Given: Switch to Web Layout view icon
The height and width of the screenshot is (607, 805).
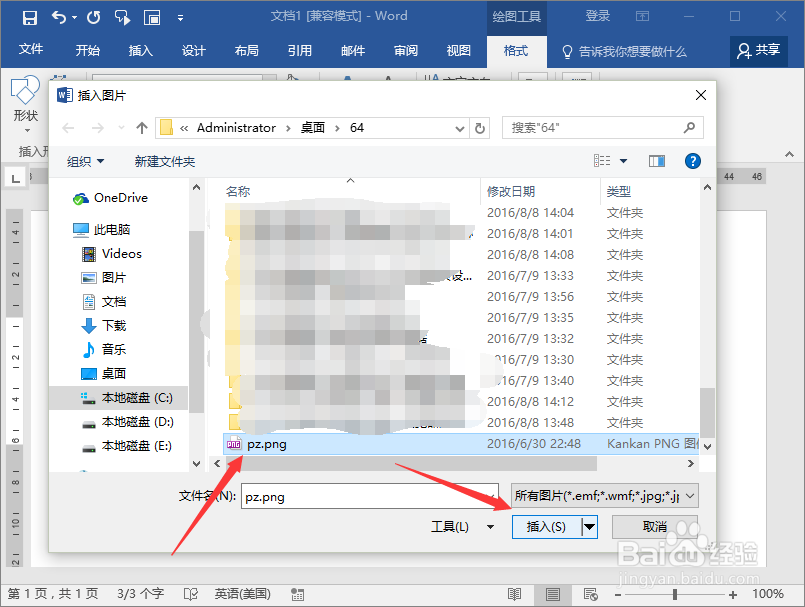Looking at the screenshot, I should pos(590,593).
